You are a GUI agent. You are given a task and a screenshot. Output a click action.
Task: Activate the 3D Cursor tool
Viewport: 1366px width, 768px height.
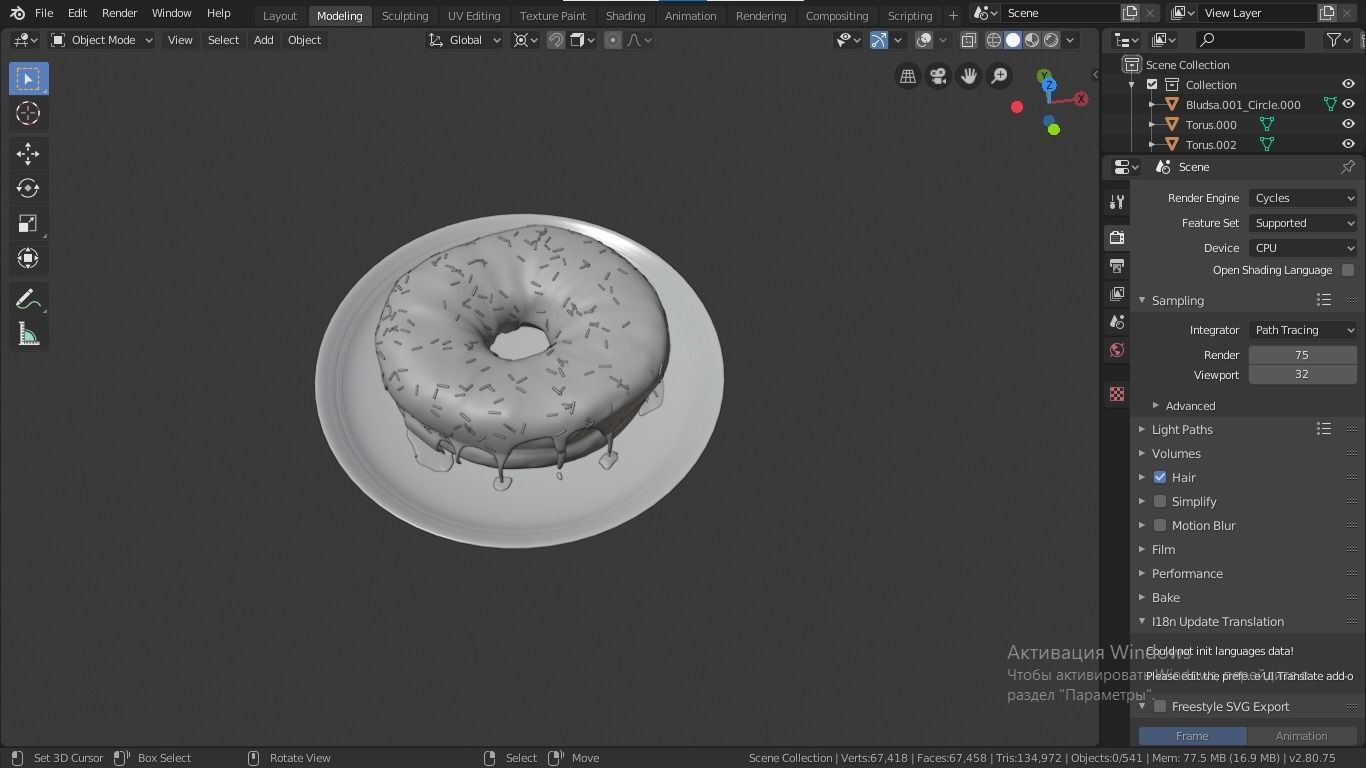click(28, 113)
